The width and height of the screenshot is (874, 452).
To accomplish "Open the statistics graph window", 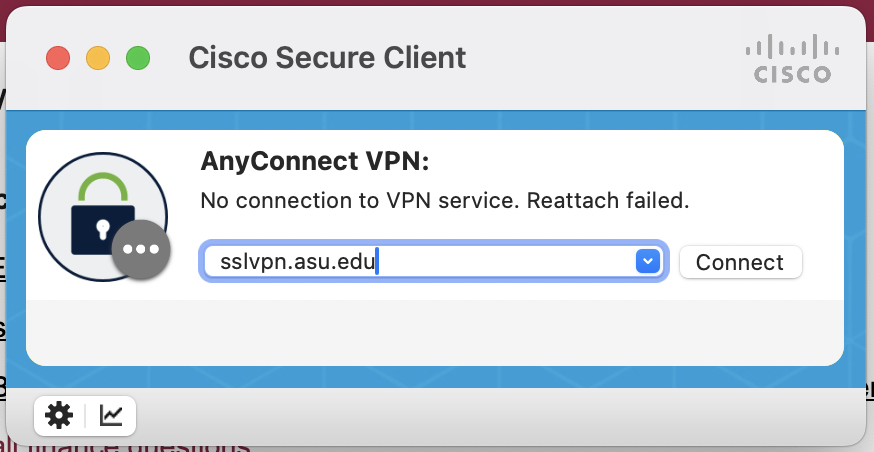I will (111, 415).
